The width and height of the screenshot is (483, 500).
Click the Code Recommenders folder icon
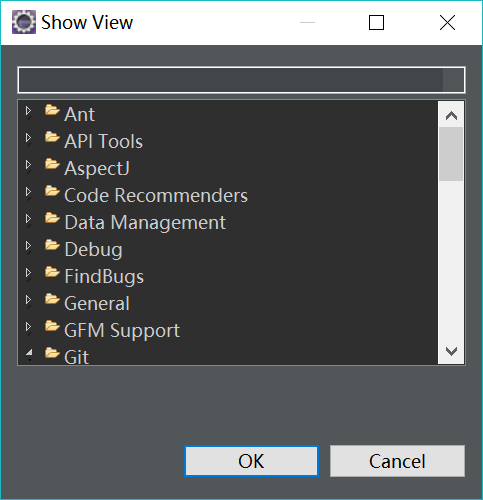pos(52,191)
